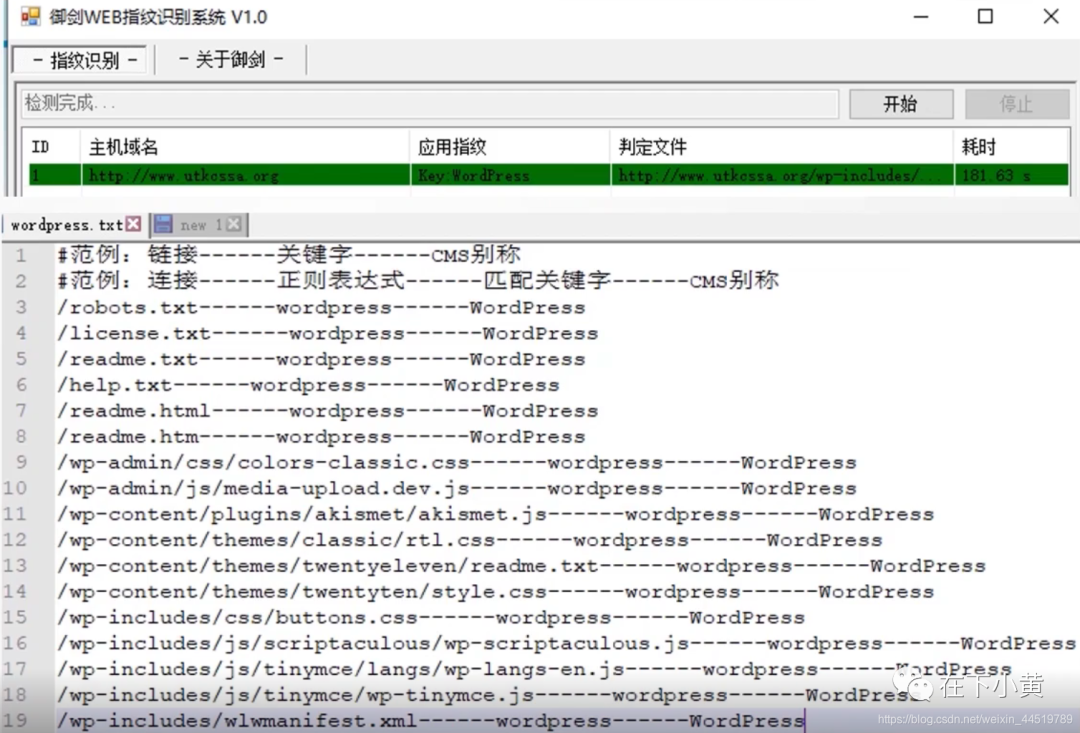
Task: Click the 御剑 application icon in title bar
Action: (30, 16)
